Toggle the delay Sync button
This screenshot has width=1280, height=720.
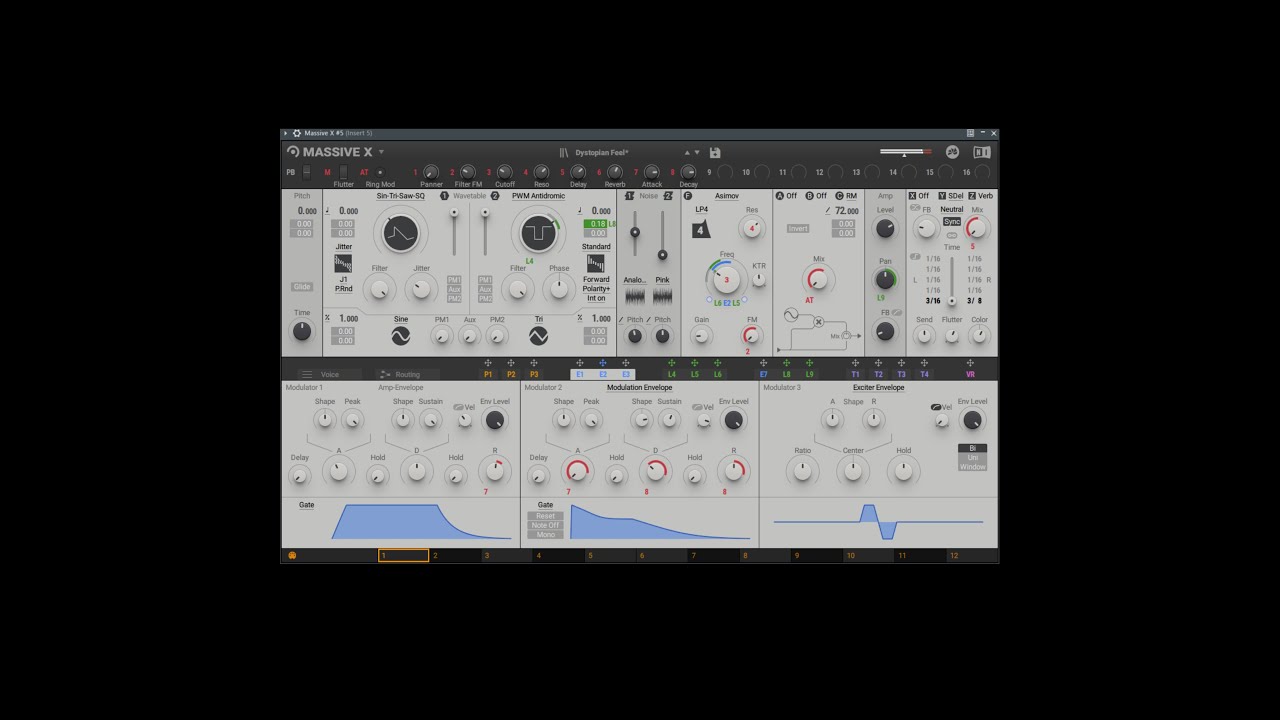952,222
